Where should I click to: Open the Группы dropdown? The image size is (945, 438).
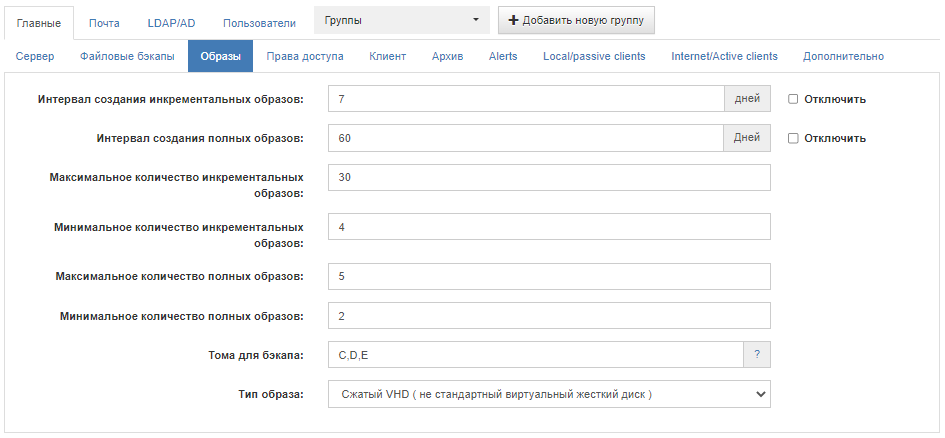tap(402, 20)
